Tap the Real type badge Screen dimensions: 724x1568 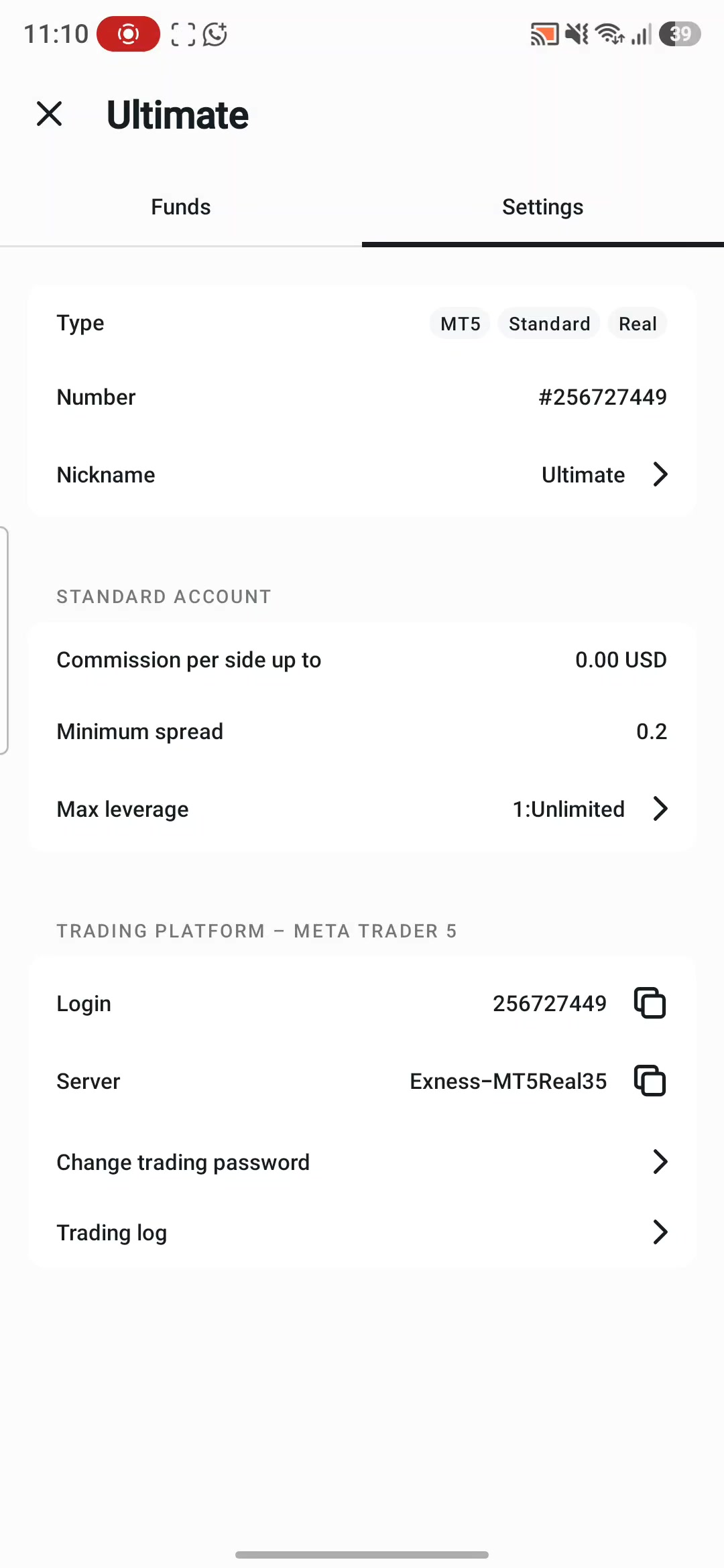click(x=638, y=324)
